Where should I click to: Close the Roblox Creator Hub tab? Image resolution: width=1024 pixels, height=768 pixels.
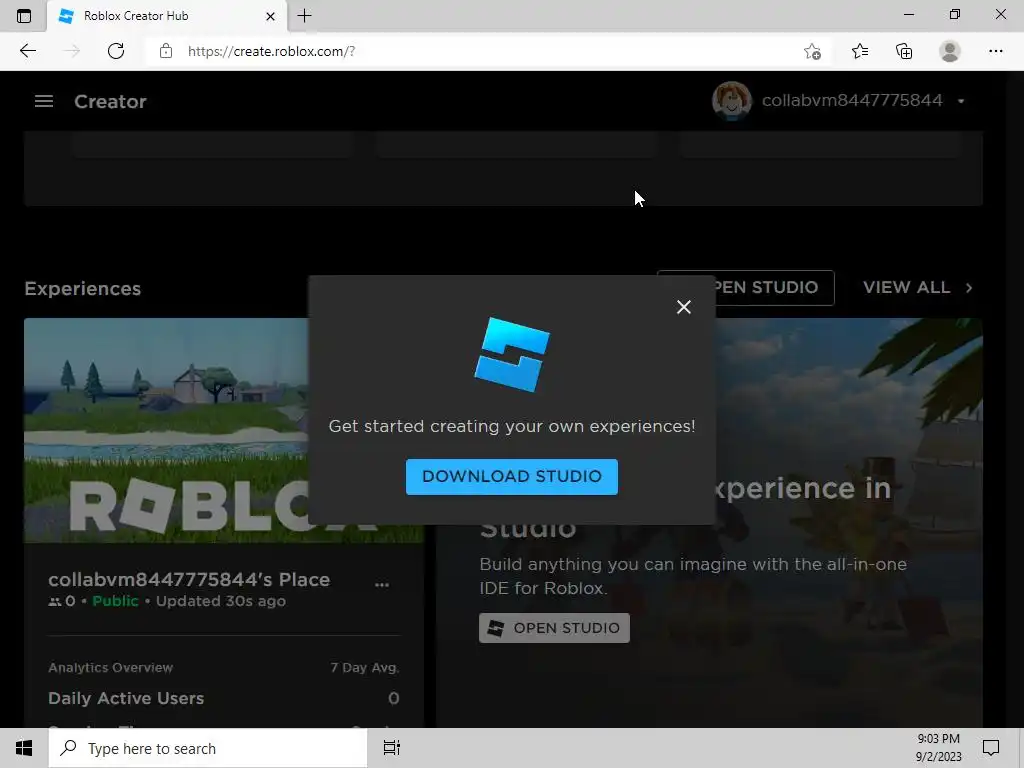270,16
